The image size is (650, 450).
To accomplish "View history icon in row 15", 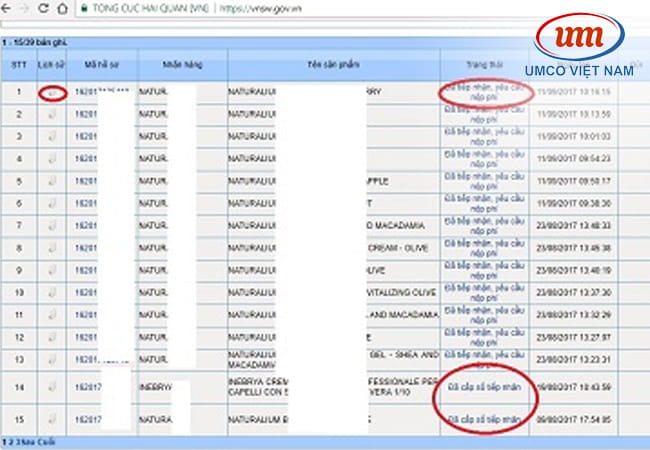I will pyautogui.click(x=52, y=419).
